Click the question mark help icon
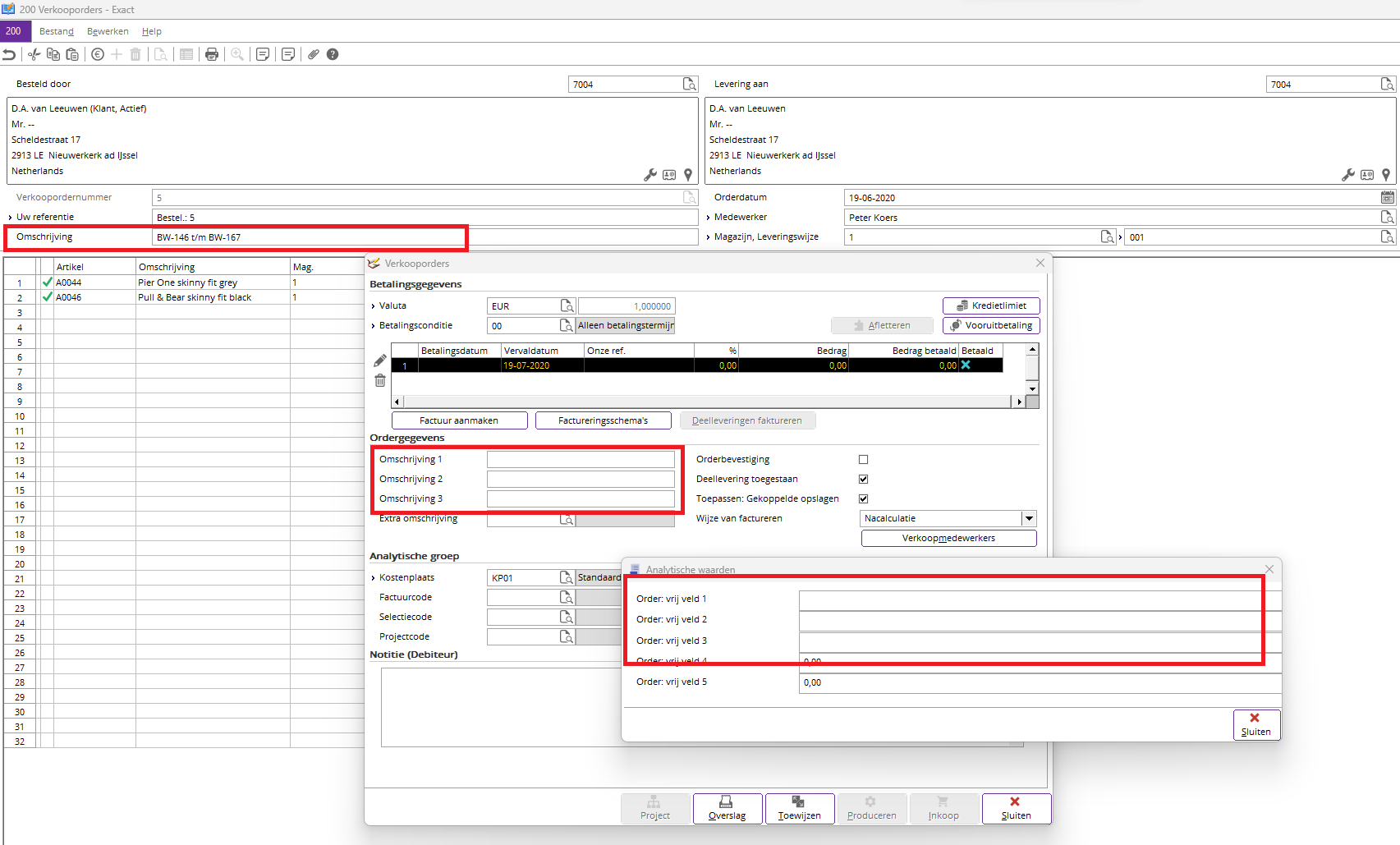The width and height of the screenshot is (1400, 845). tap(333, 54)
